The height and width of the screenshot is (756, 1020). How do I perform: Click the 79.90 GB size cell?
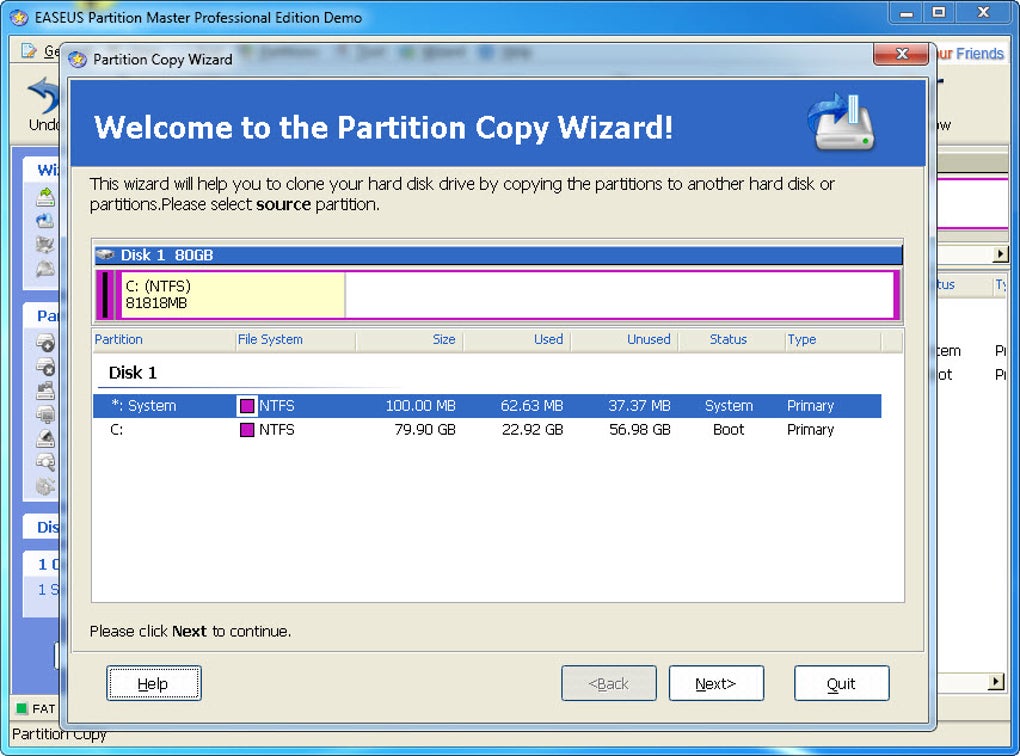click(425, 430)
